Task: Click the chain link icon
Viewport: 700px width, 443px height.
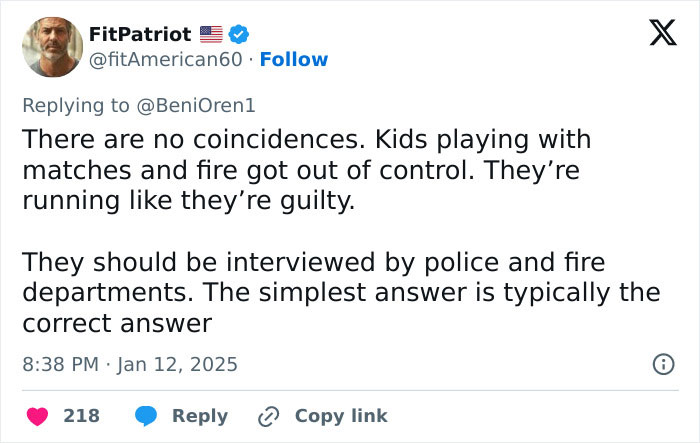Action: point(268,416)
